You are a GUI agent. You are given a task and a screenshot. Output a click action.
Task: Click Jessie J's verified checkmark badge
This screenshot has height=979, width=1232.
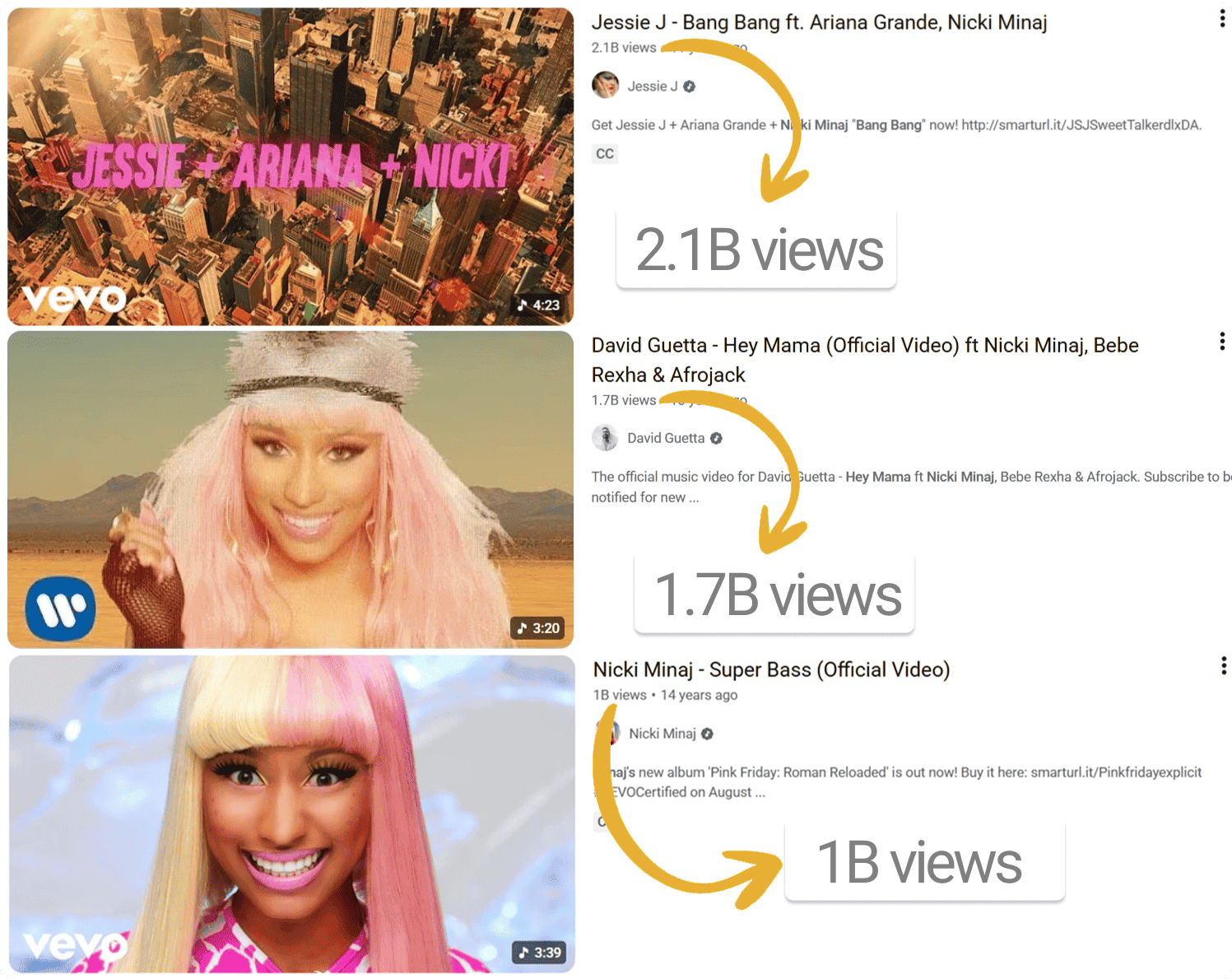(690, 86)
